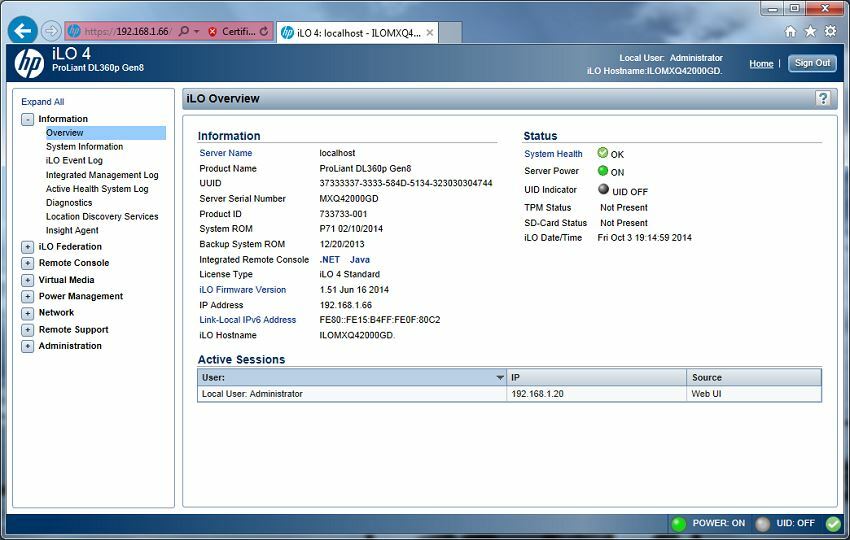Click the Expand All link
This screenshot has height=540, width=850.
pos(42,101)
